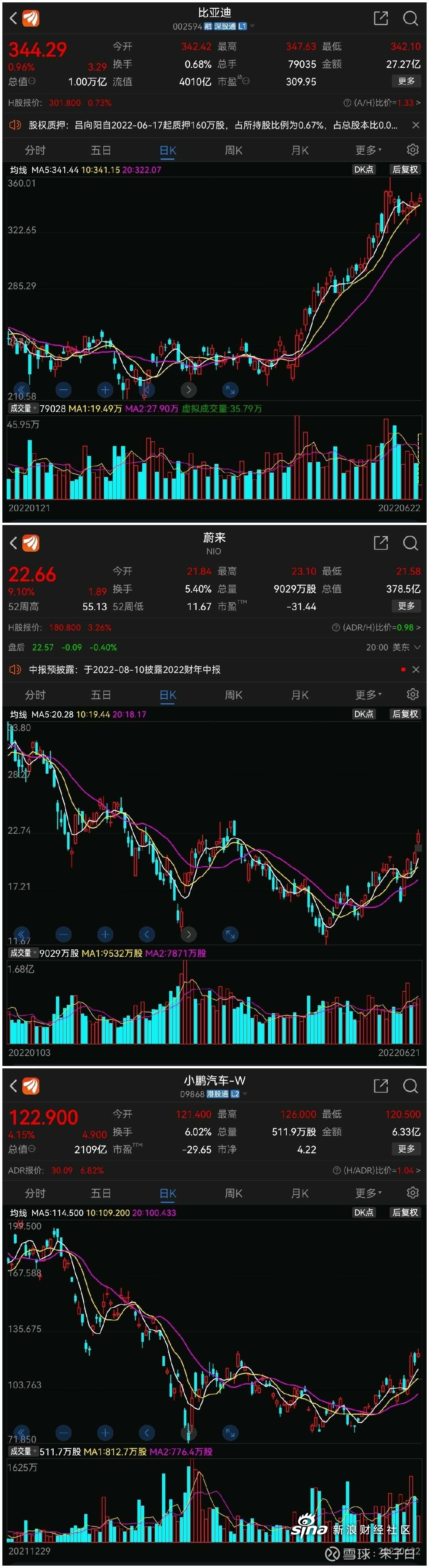Dismiss the 股权质押 notice in 比亚迪 panel
429x1568 pixels.
tap(415, 125)
